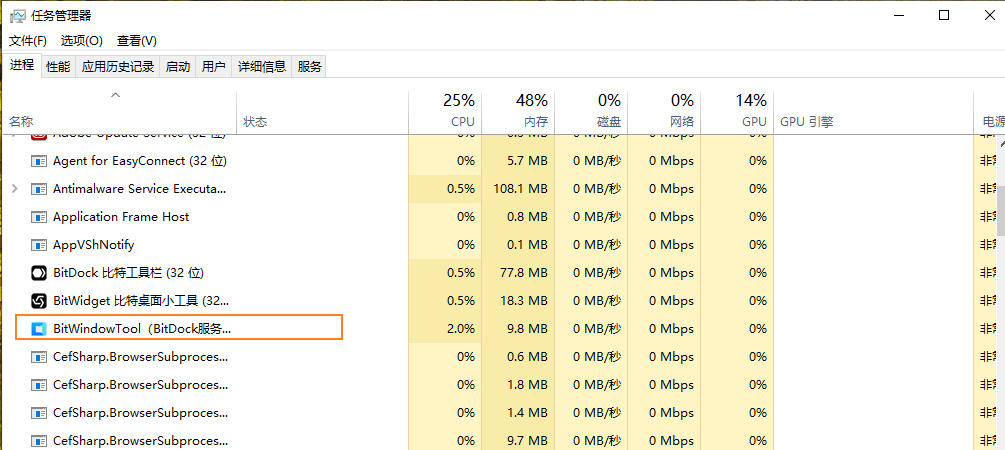This screenshot has width=1005, height=450.
Task: Open the 选项(O) menu
Action: pyautogui.click(x=82, y=40)
